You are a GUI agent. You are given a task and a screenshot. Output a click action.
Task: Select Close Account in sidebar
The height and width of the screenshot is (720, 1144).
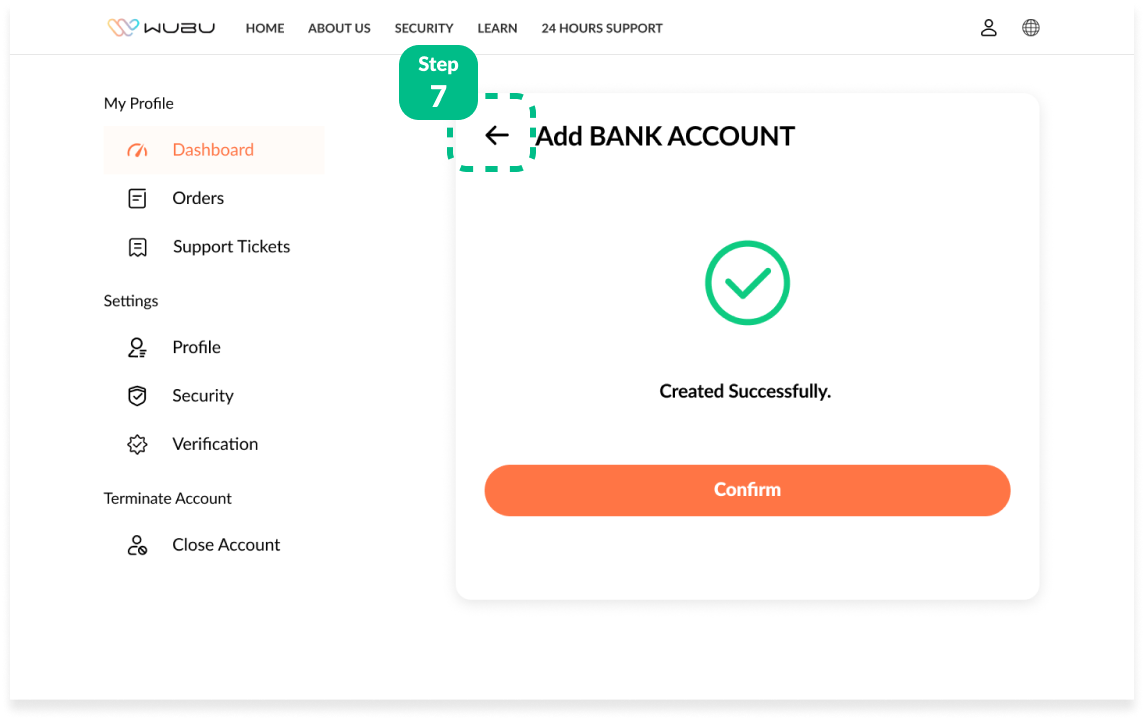(x=226, y=545)
